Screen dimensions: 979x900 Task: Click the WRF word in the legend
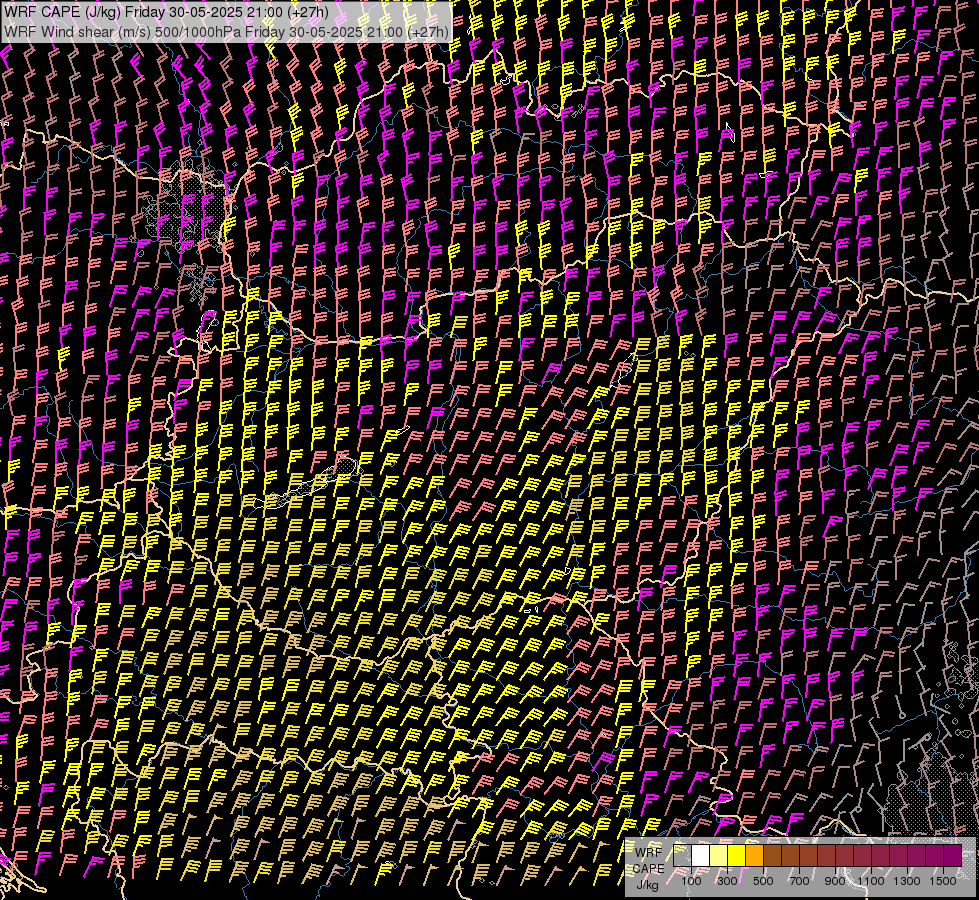click(649, 853)
